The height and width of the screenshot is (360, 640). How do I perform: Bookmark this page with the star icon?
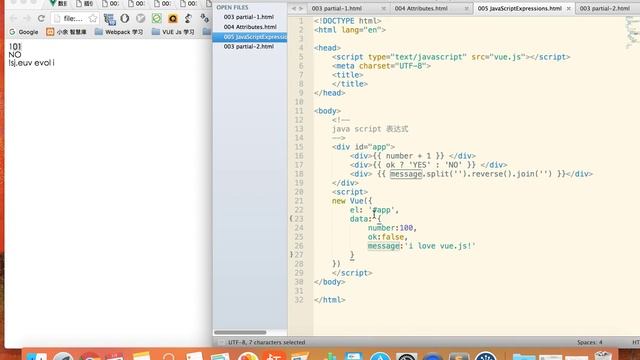point(93,18)
